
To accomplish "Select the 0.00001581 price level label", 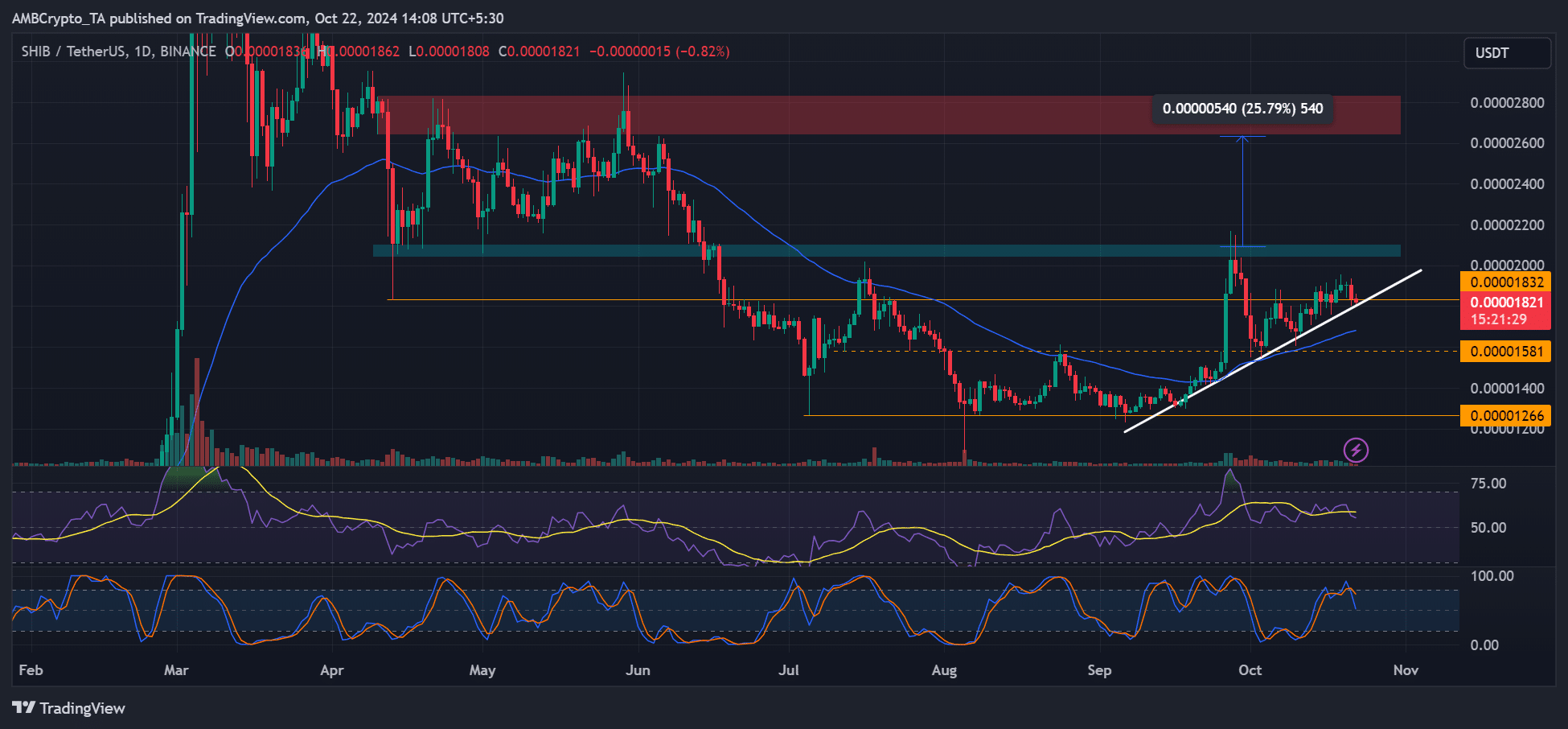I will [1505, 351].
